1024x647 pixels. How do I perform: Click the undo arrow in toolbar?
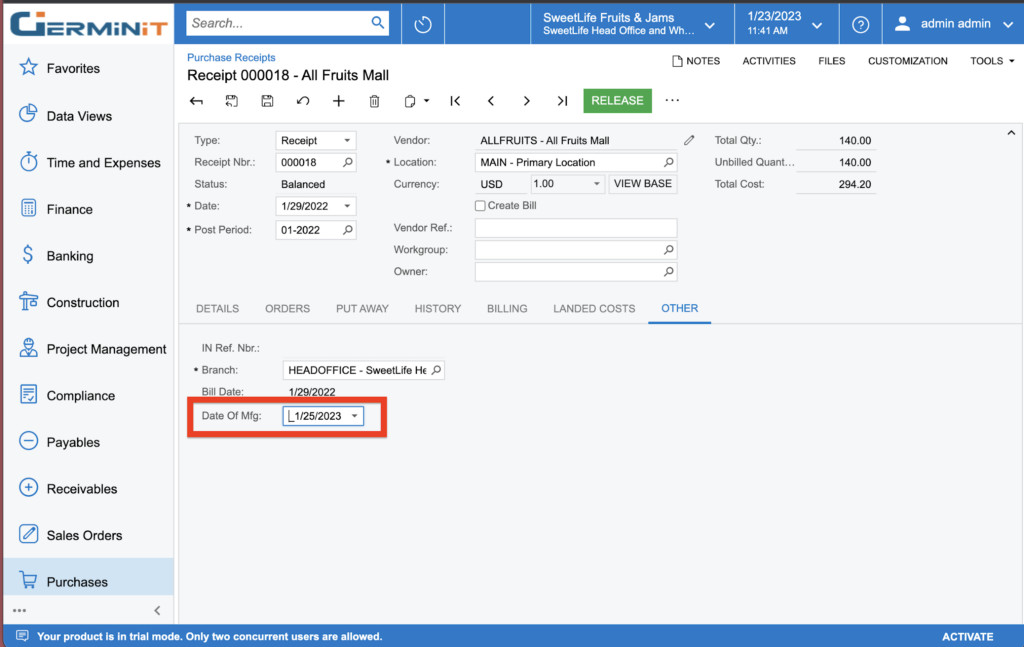303,101
